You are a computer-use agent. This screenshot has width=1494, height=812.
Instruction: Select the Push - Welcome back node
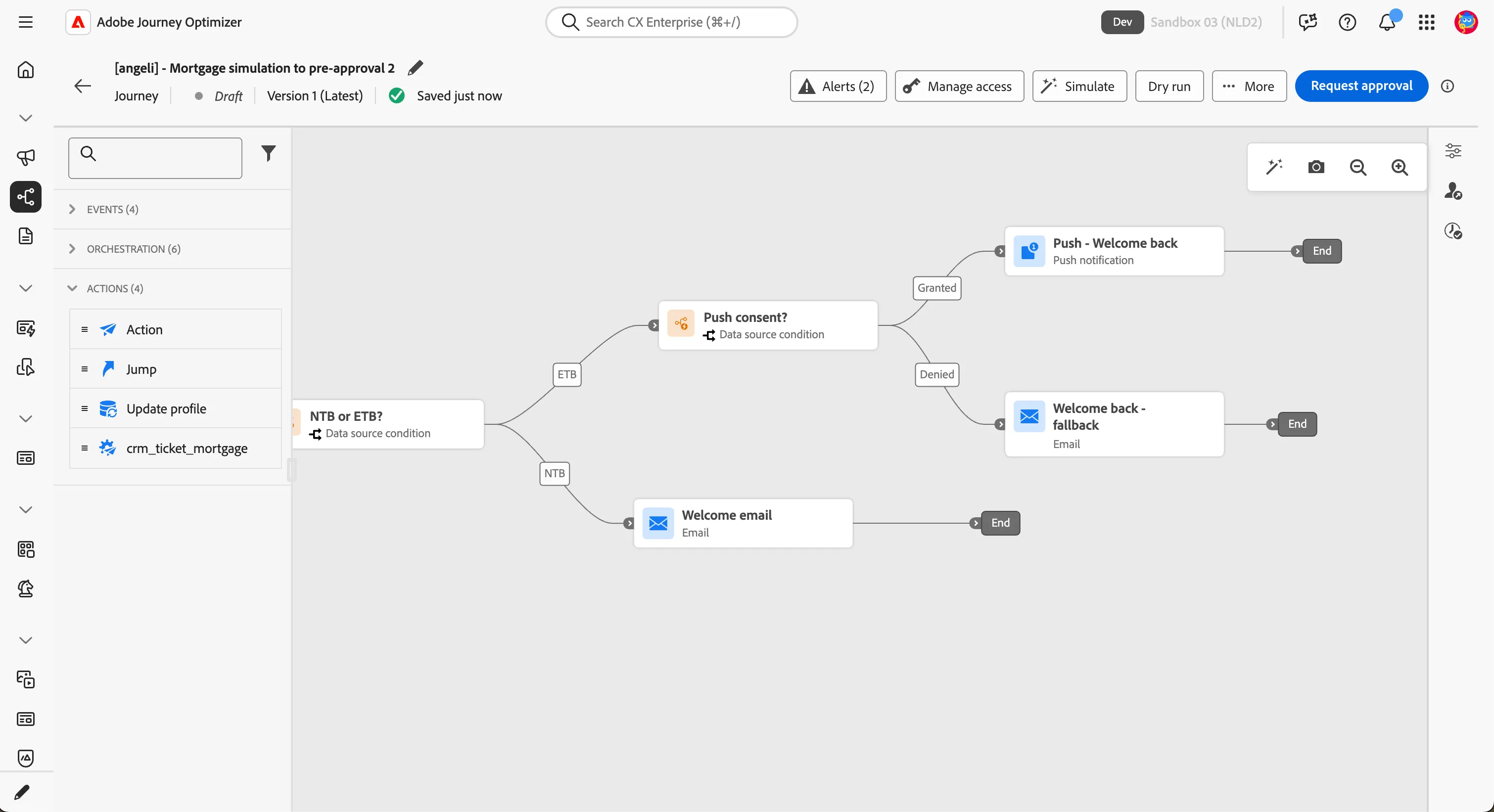[1114, 251]
